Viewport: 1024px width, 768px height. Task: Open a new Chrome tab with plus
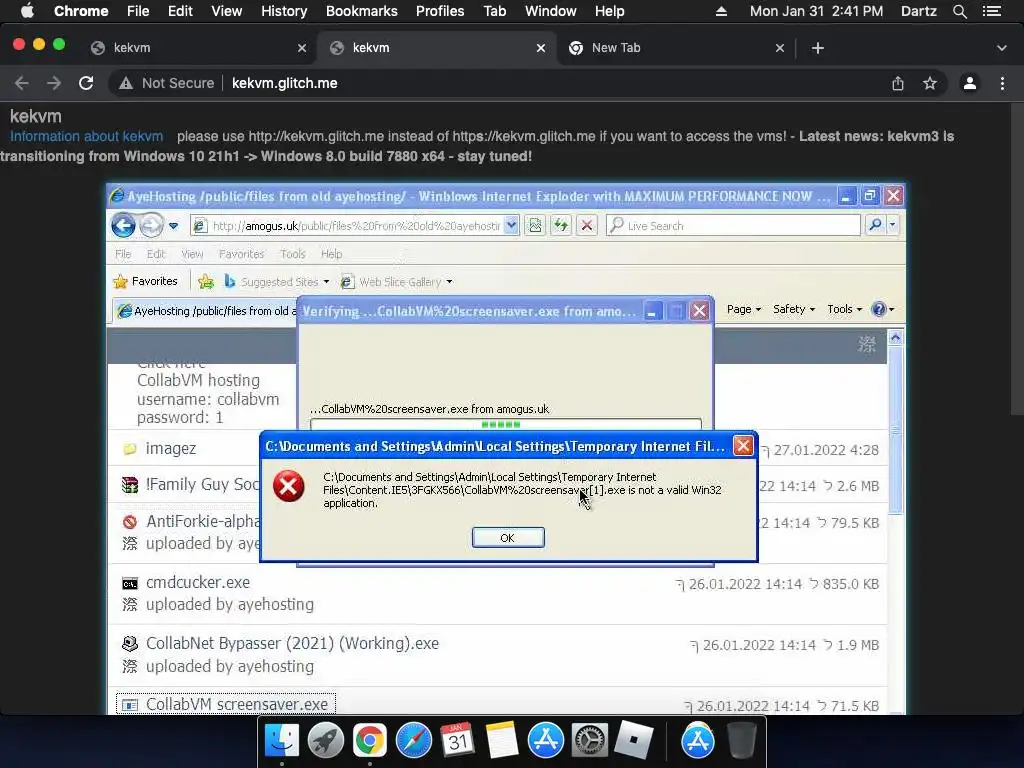point(818,48)
